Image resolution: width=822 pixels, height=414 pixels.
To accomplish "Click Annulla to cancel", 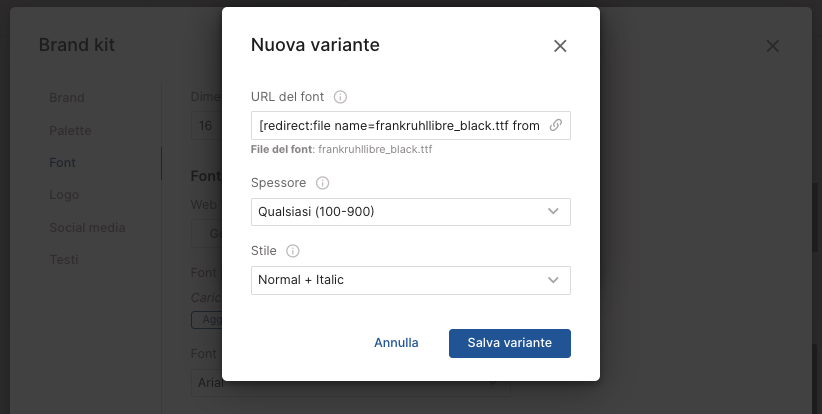I will tap(396, 342).
